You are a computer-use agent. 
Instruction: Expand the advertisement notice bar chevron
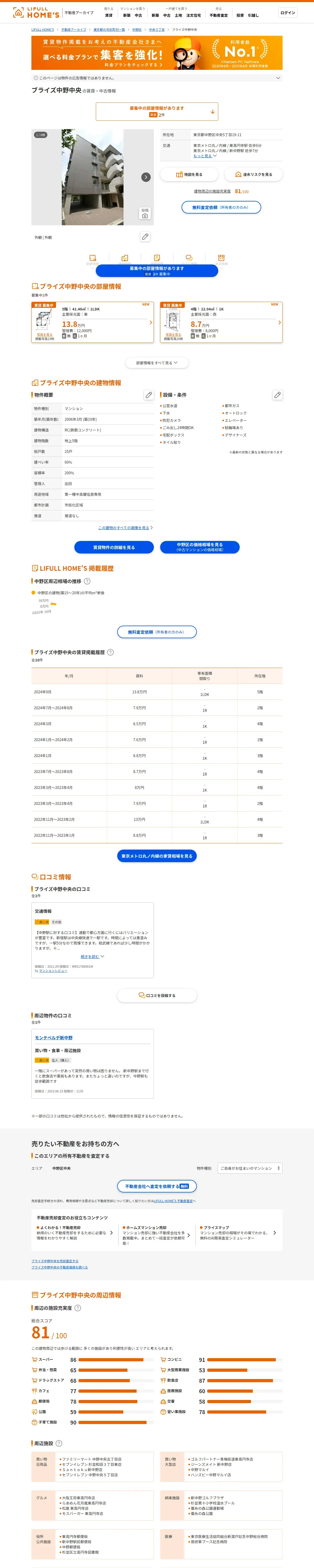(278, 78)
